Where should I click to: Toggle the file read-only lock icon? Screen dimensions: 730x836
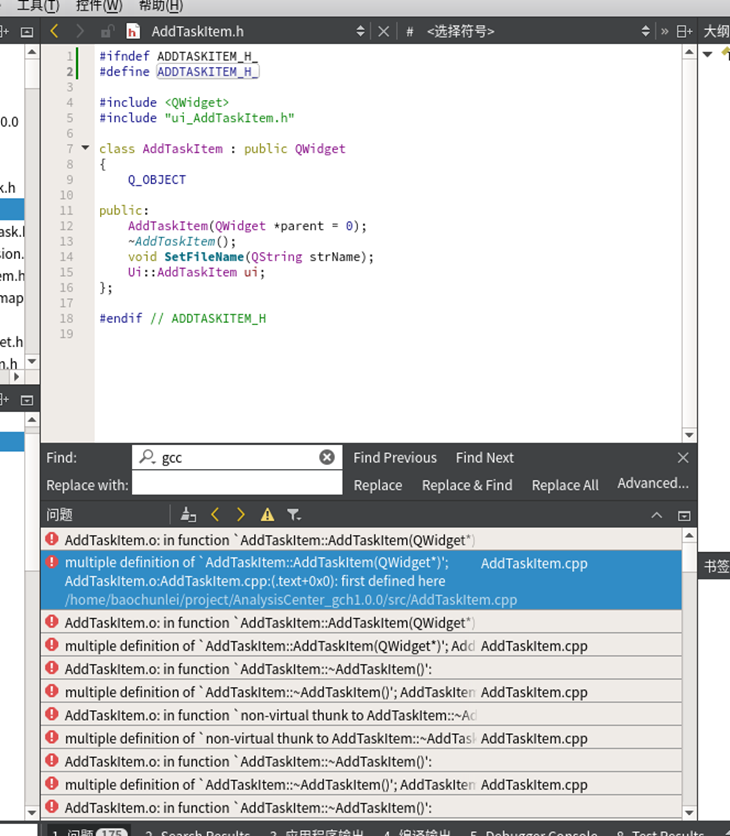(x=107, y=31)
